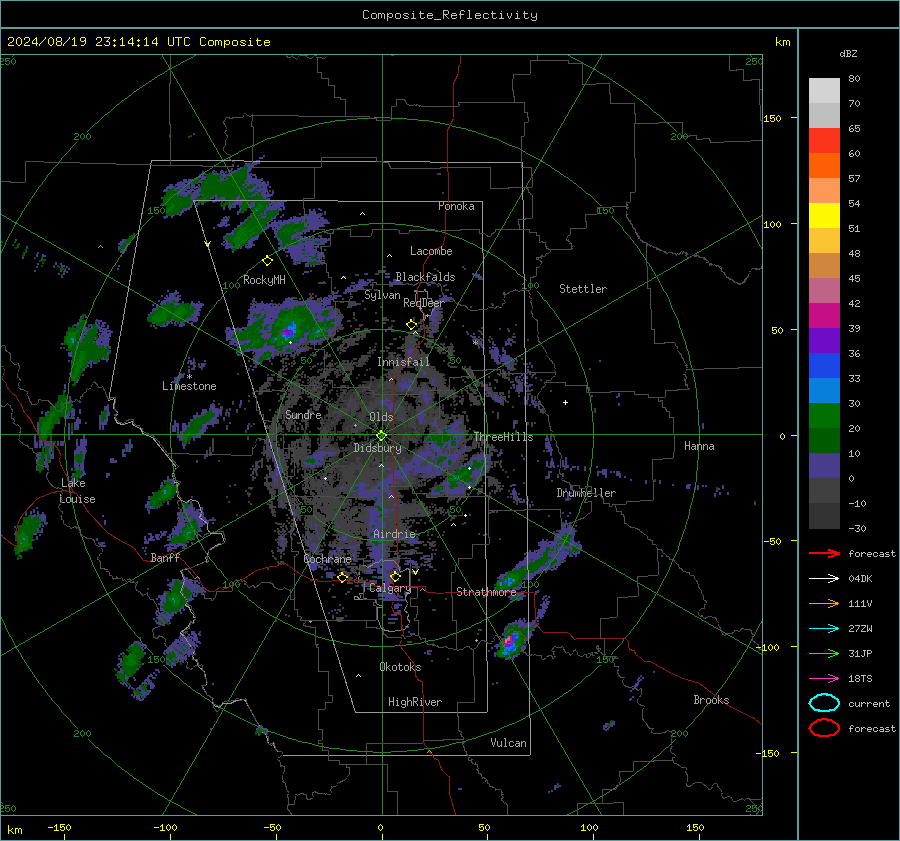Pick the magenta 42-39 dBZ swatch

[824, 316]
